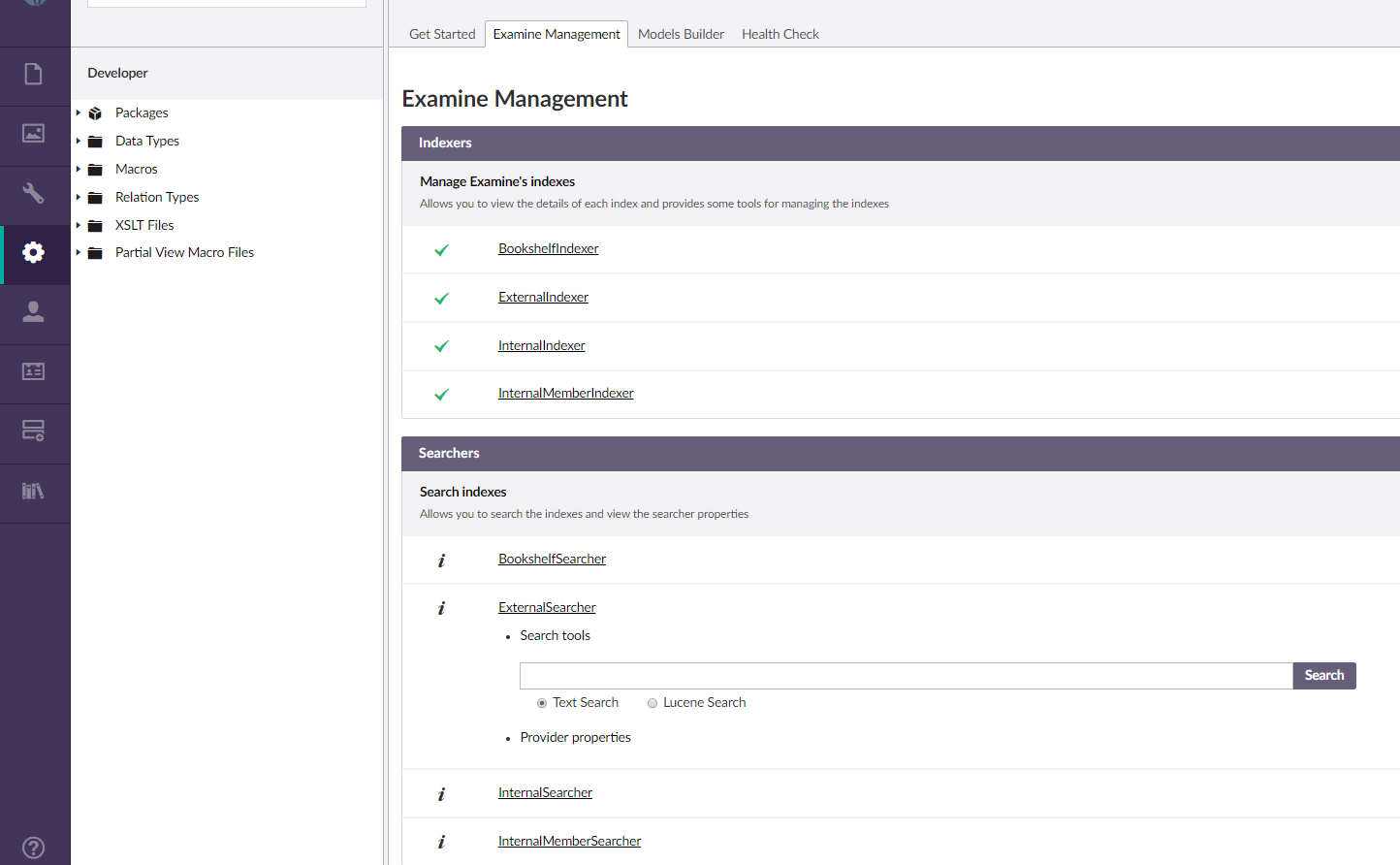The height and width of the screenshot is (865, 1400).
Task: Open the Content section document icon
Action: coord(34,74)
